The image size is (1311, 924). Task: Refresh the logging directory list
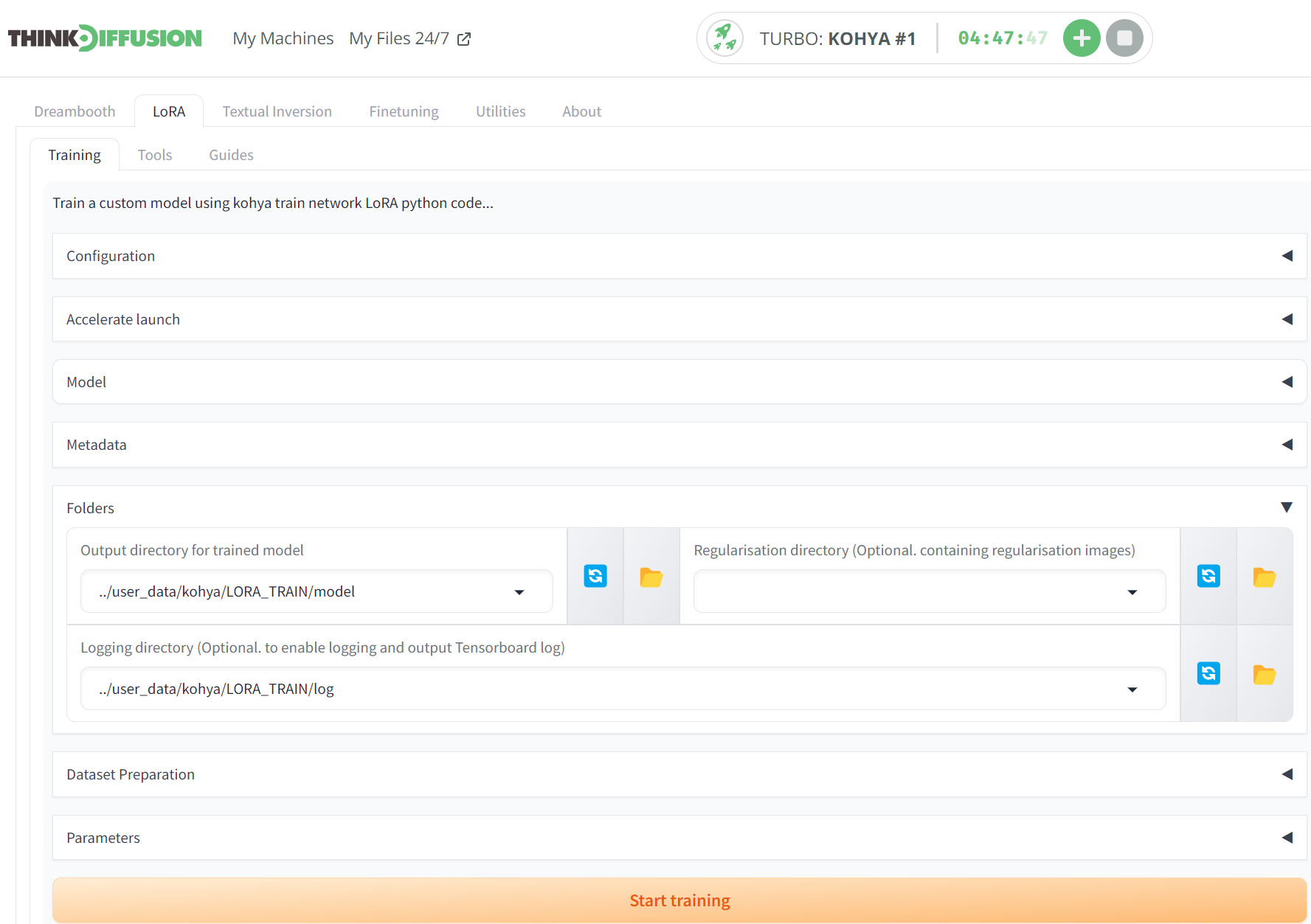click(x=1208, y=673)
